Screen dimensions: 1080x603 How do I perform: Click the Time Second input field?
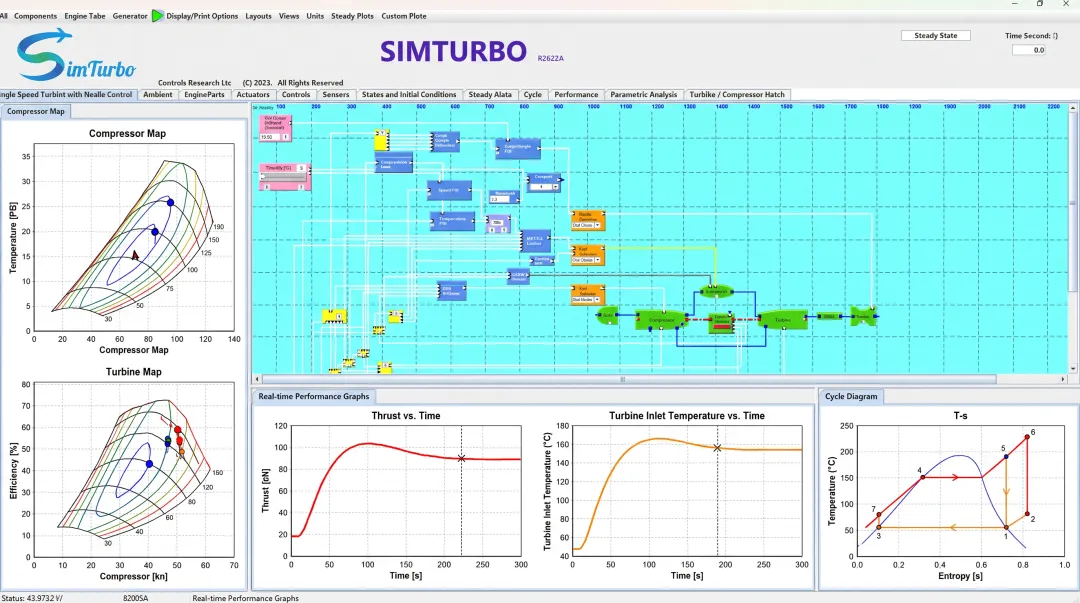click(1029, 50)
